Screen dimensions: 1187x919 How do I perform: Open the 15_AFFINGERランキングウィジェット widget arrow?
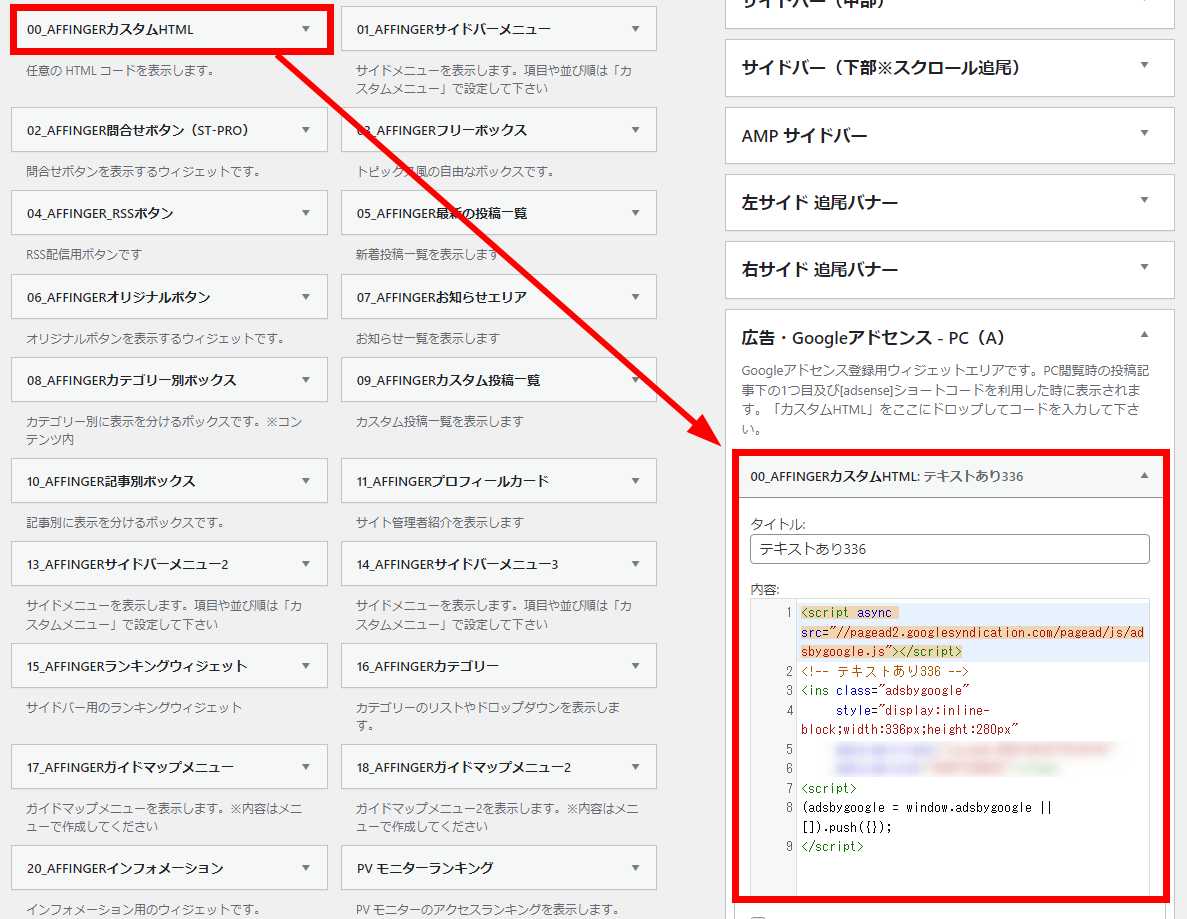(x=306, y=665)
